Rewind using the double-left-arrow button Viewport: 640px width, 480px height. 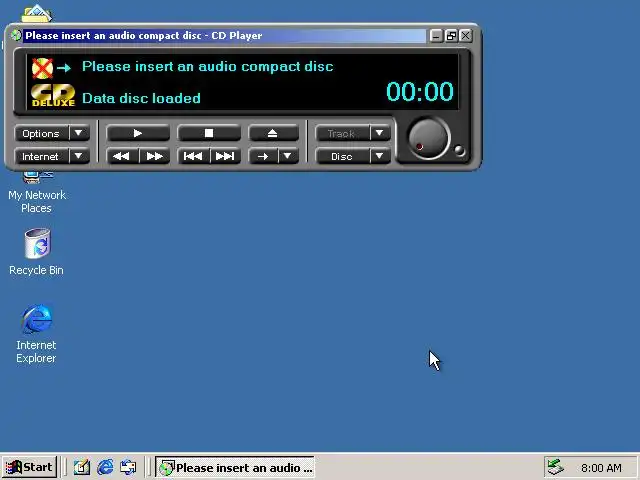(122, 156)
